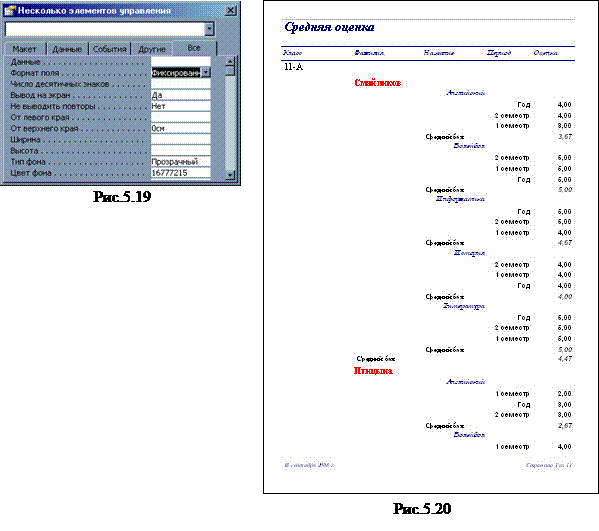
Task: Open the Формат поля dropdown arrow
Action: [x=206, y=73]
